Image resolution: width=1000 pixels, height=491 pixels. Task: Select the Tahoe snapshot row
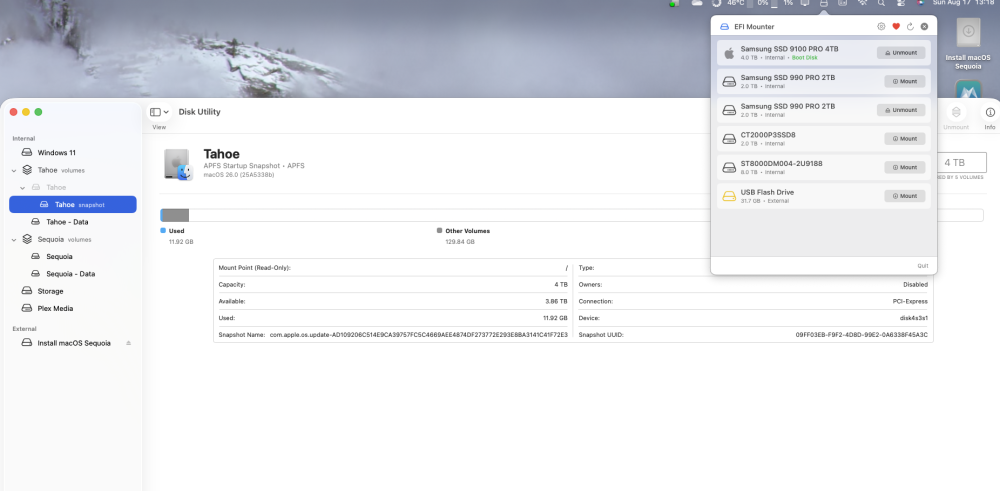73,205
